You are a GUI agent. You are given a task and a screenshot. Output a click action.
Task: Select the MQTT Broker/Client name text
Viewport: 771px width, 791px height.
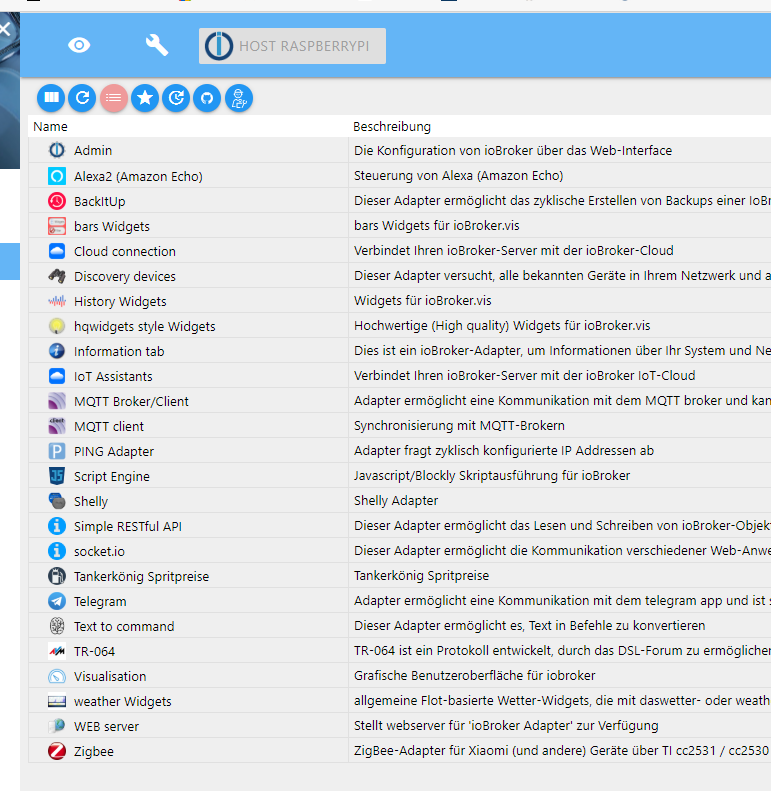(131, 402)
